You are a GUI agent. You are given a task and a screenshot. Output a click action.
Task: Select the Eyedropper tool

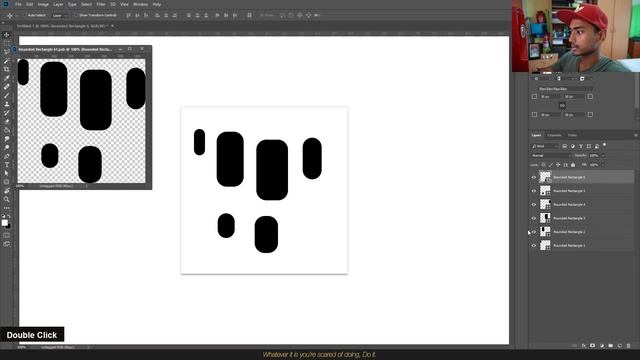7,78
